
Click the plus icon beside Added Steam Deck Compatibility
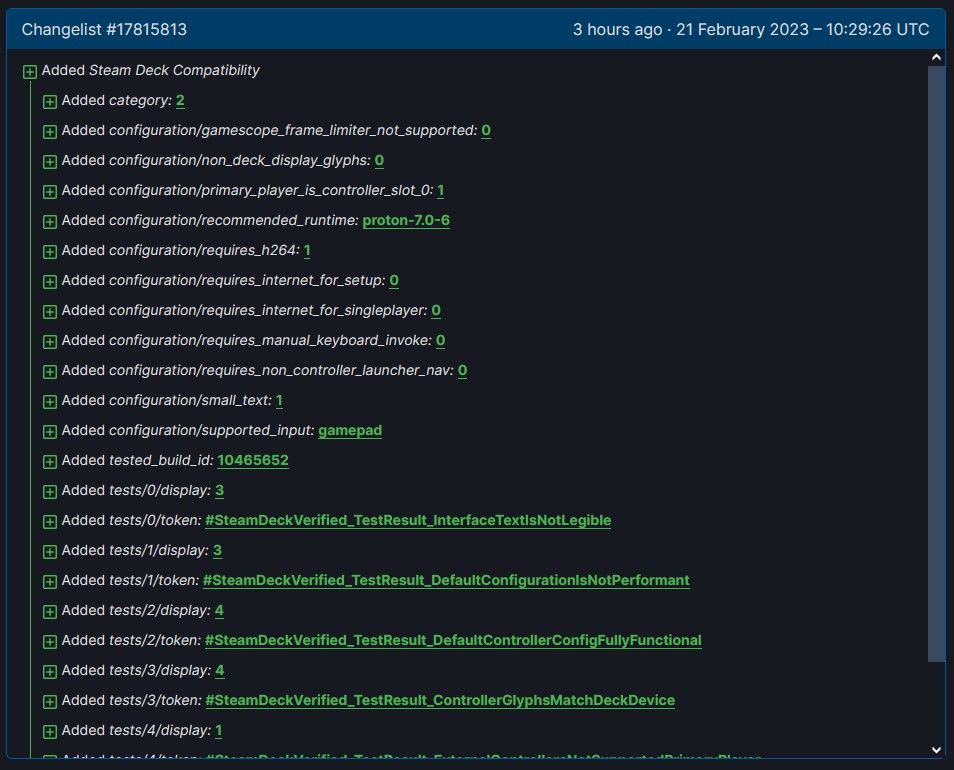pos(30,72)
